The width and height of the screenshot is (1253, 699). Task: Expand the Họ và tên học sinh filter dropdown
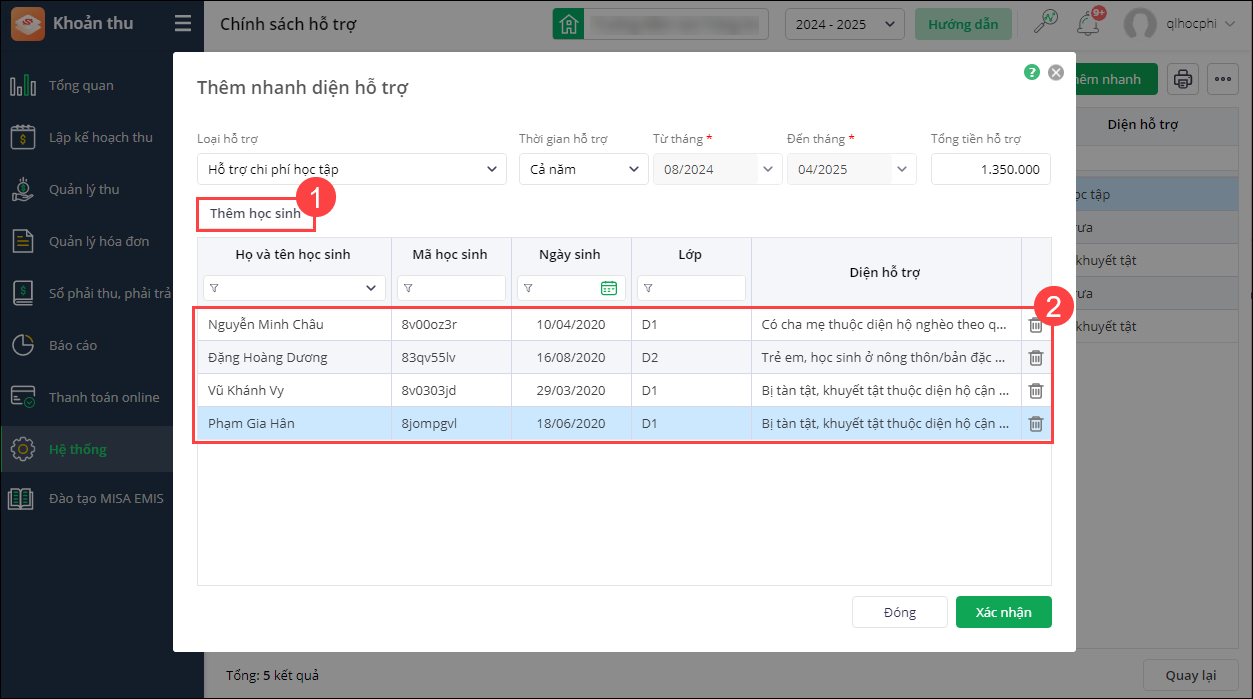(373, 288)
